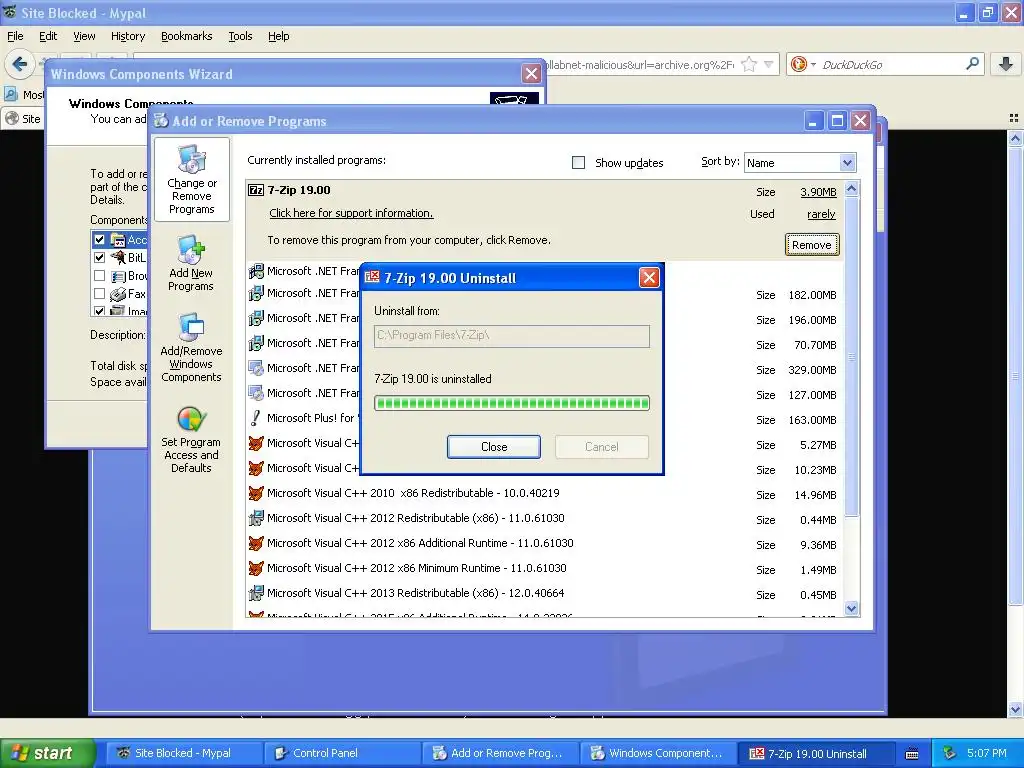
Task: Click the search magnifier icon in Mypal
Action: [x=972, y=63]
